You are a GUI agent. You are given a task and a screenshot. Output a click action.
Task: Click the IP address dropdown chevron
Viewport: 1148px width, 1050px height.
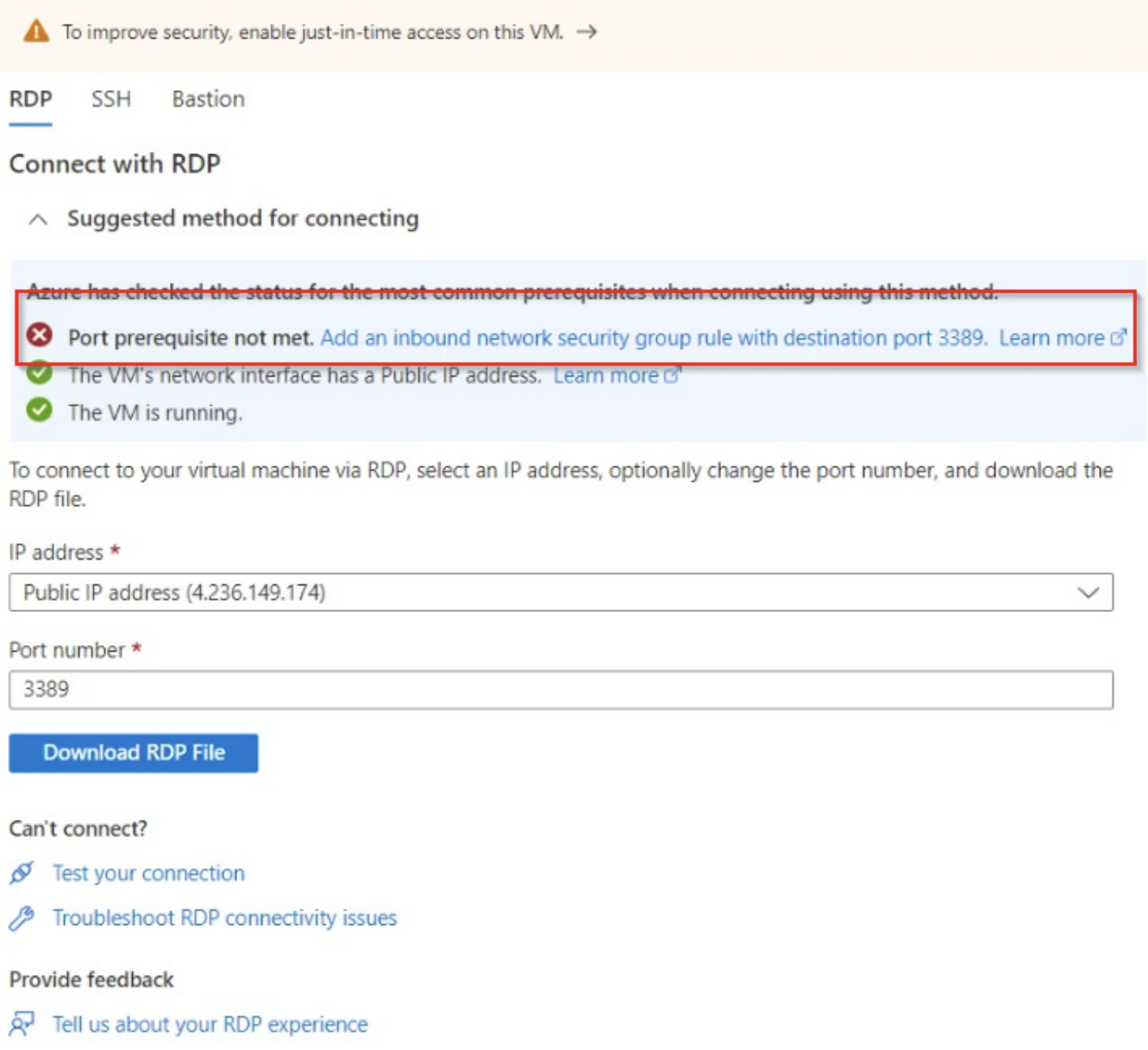click(1088, 592)
